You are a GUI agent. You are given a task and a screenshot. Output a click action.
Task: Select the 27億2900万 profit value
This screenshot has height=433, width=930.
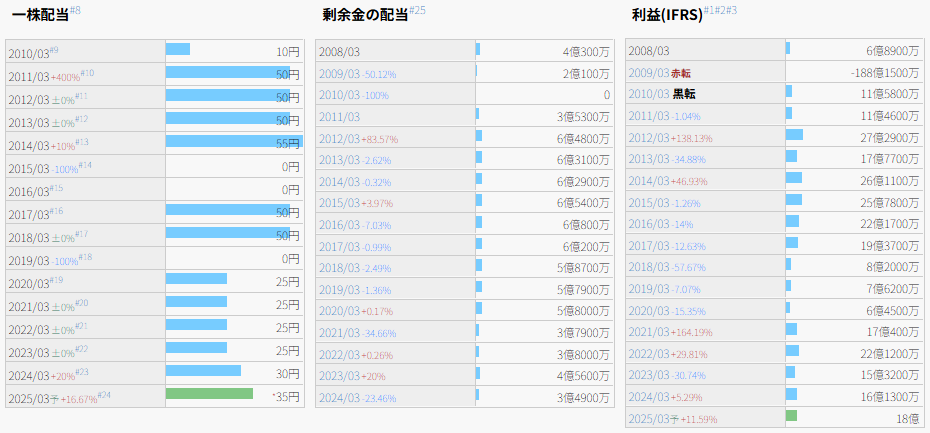coord(890,138)
